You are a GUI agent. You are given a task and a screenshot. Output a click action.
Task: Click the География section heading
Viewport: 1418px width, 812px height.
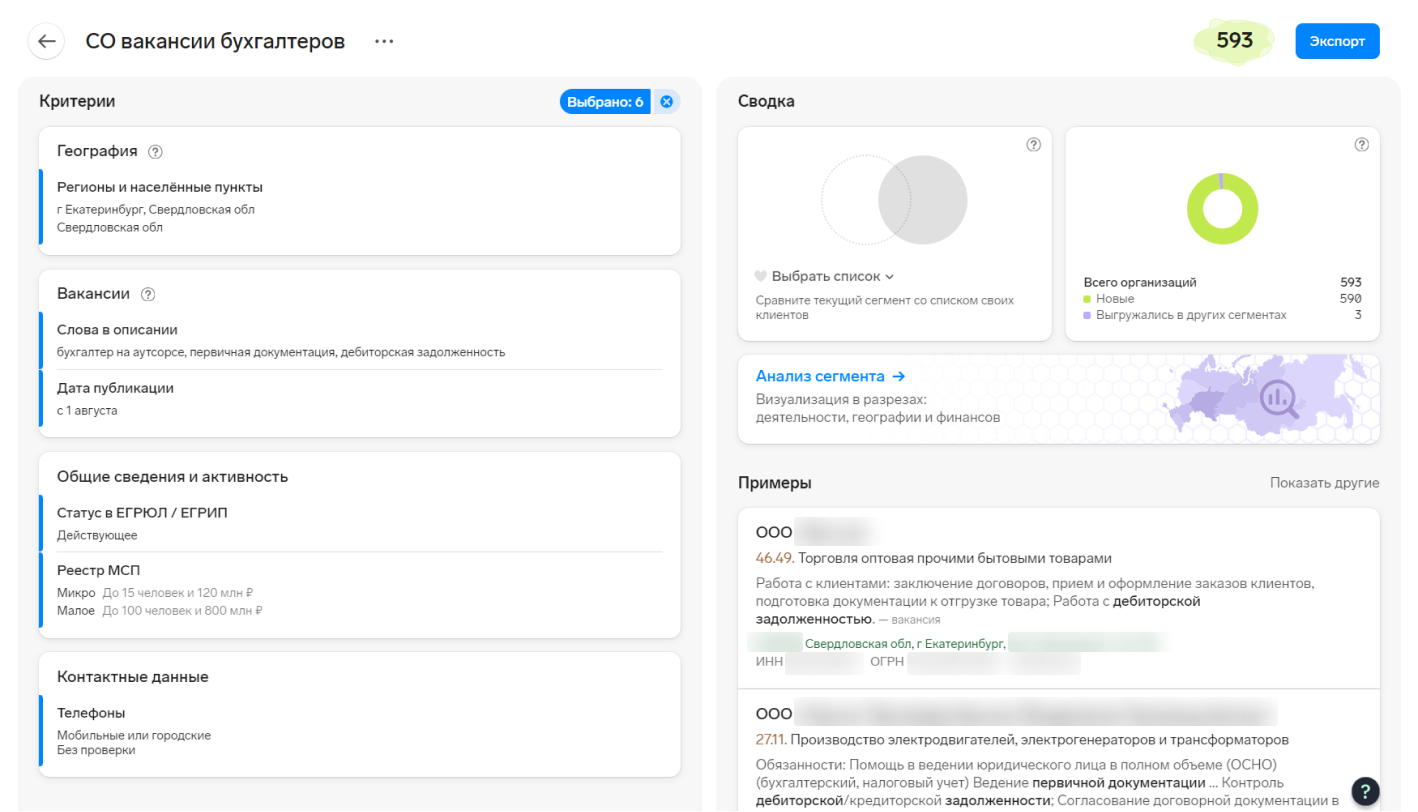pos(97,151)
